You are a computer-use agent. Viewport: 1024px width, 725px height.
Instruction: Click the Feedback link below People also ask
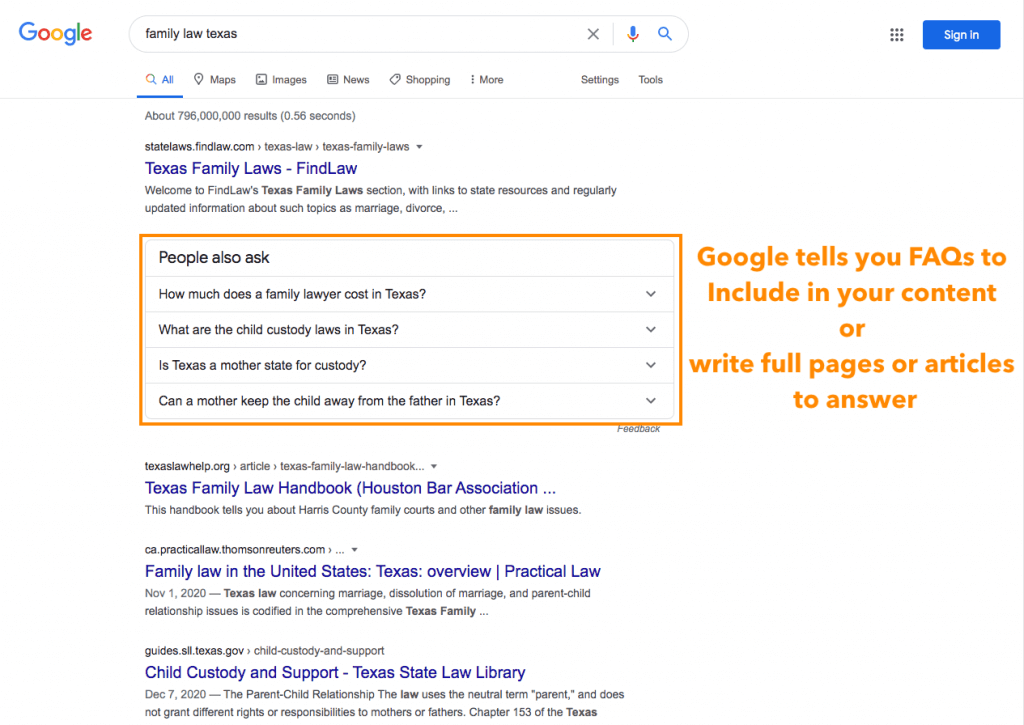click(638, 429)
